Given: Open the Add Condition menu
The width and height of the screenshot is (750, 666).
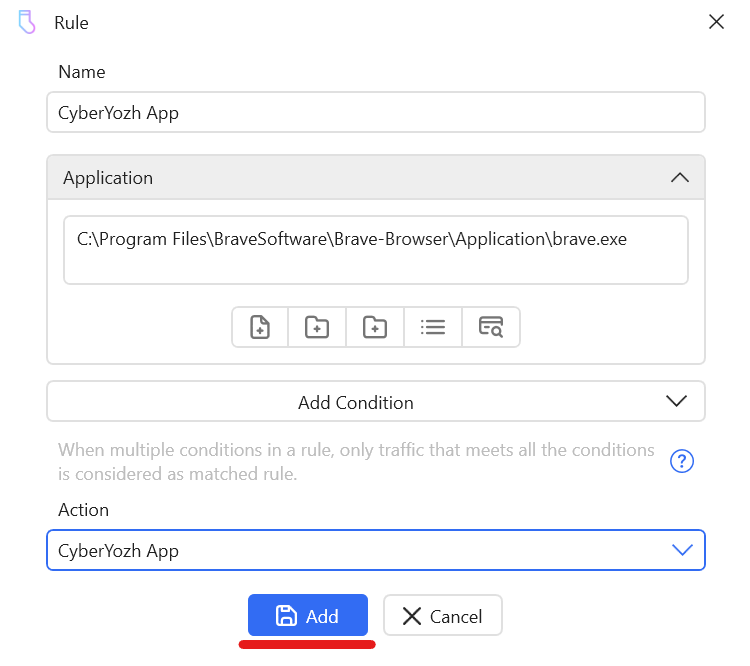Looking at the screenshot, I should 356,402.
